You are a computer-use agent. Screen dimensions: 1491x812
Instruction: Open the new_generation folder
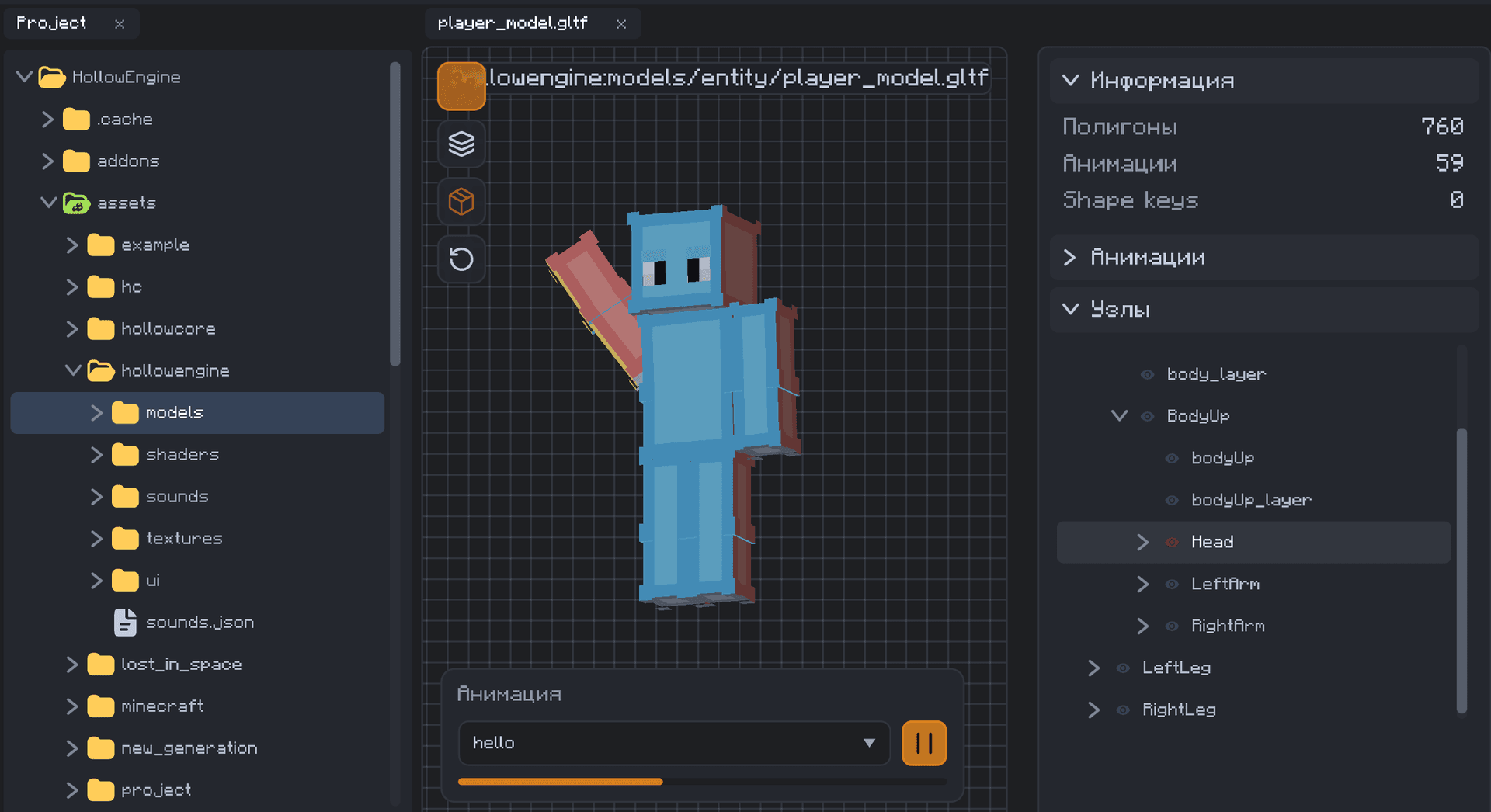[189, 748]
